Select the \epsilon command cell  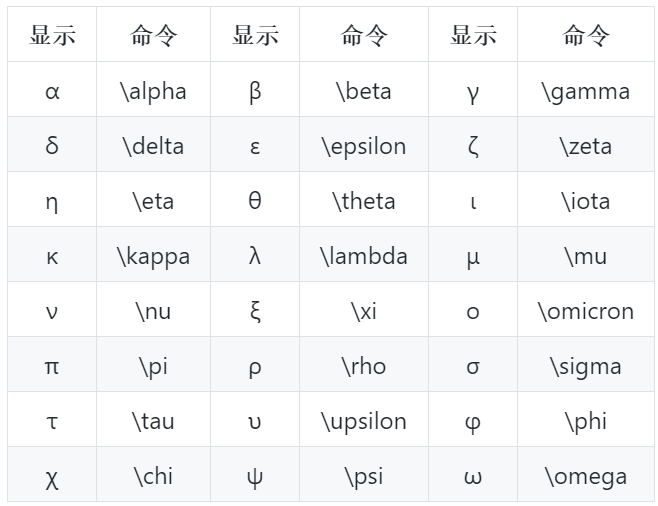(364, 144)
